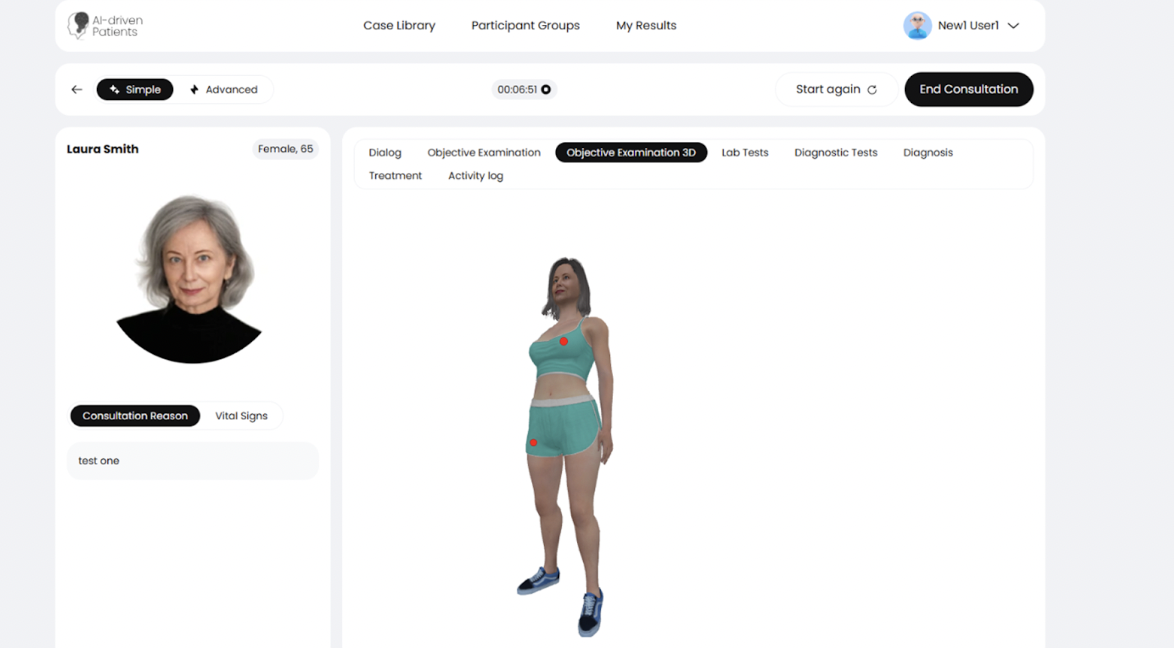Click the AI-driven Patients logo
The width and height of the screenshot is (1174, 648).
point(104,25)
